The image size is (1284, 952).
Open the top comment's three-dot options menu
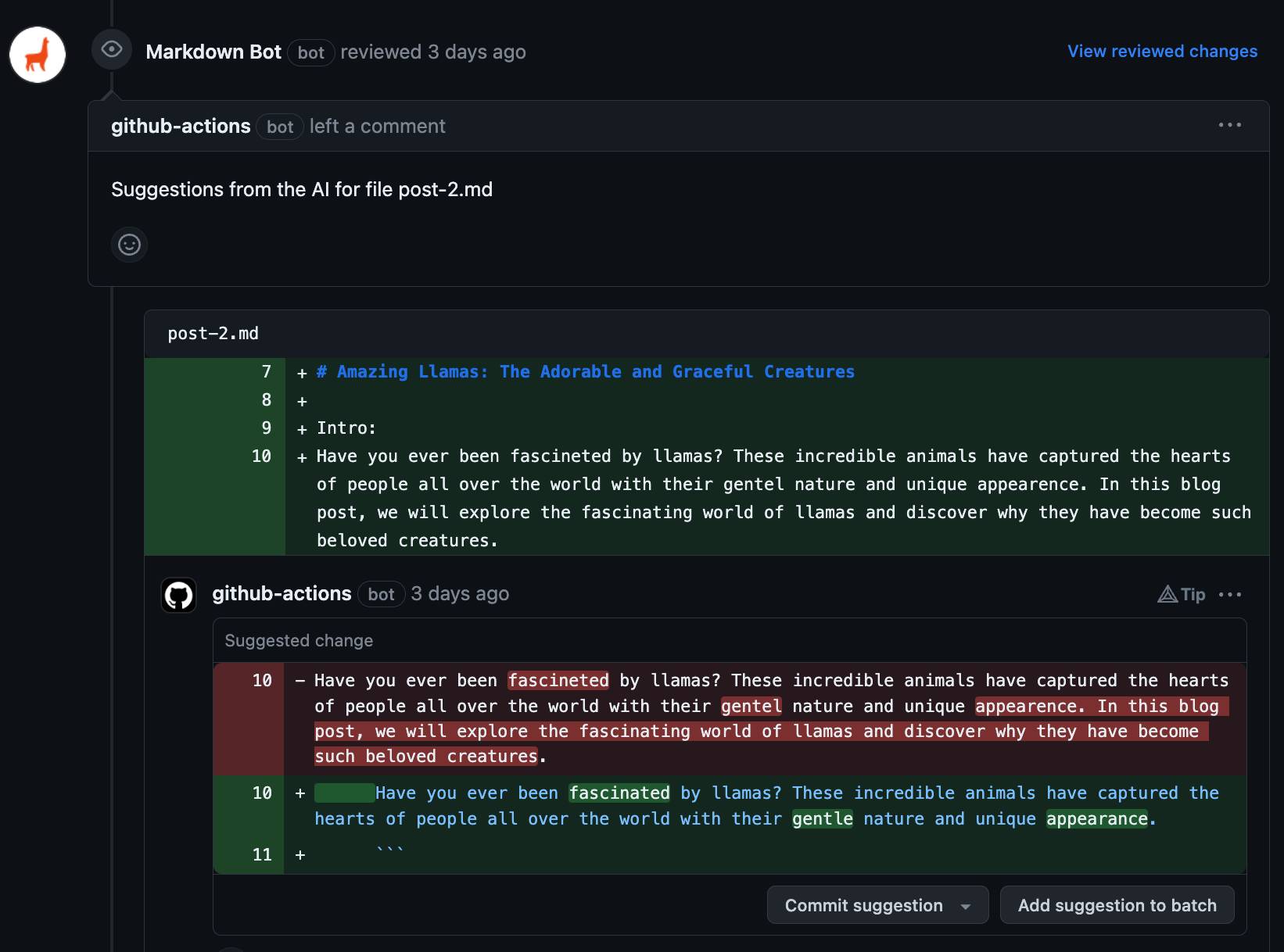[x=1229, y=125]
